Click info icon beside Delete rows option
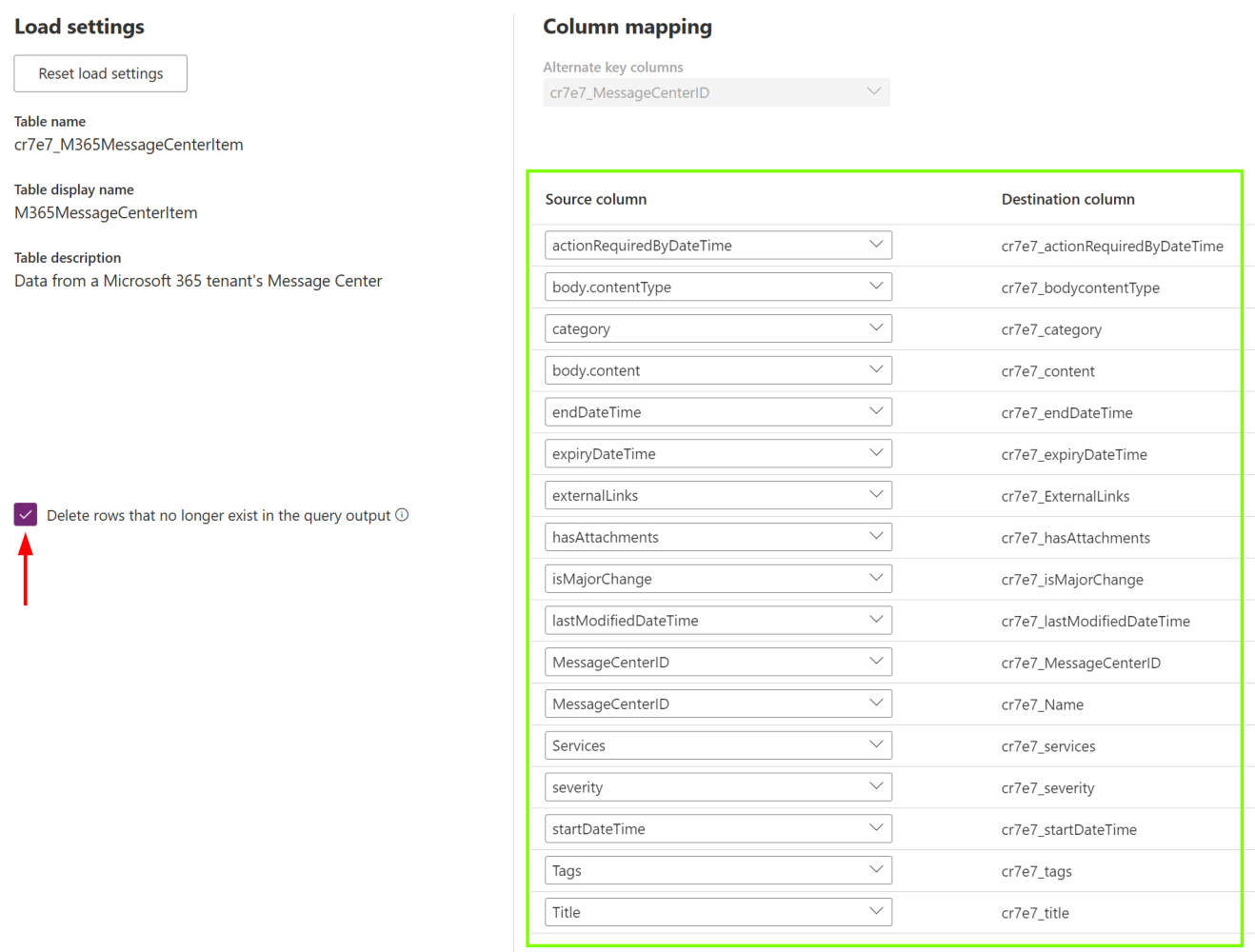This screenshot has height=952, width=1255. [x=402, y=515]
